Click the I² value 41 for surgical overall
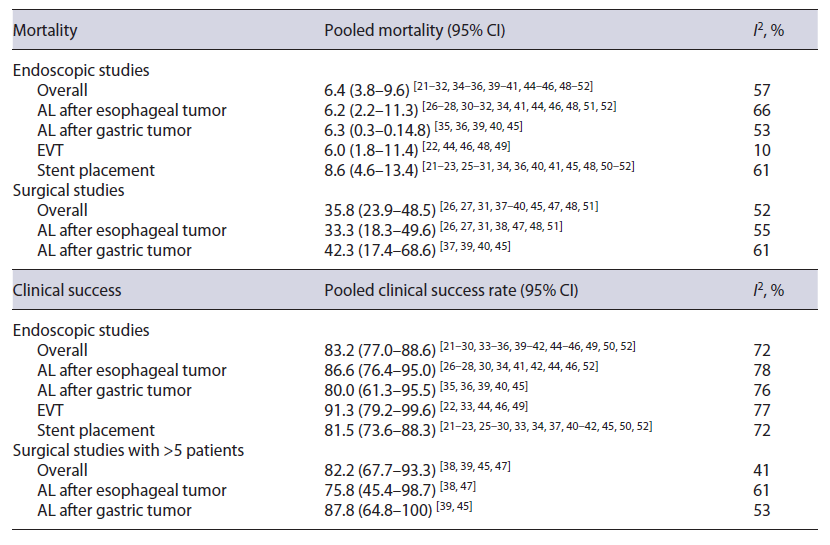Image resolution: width=830 pixels, height=545 pixels. coord(761,470)
